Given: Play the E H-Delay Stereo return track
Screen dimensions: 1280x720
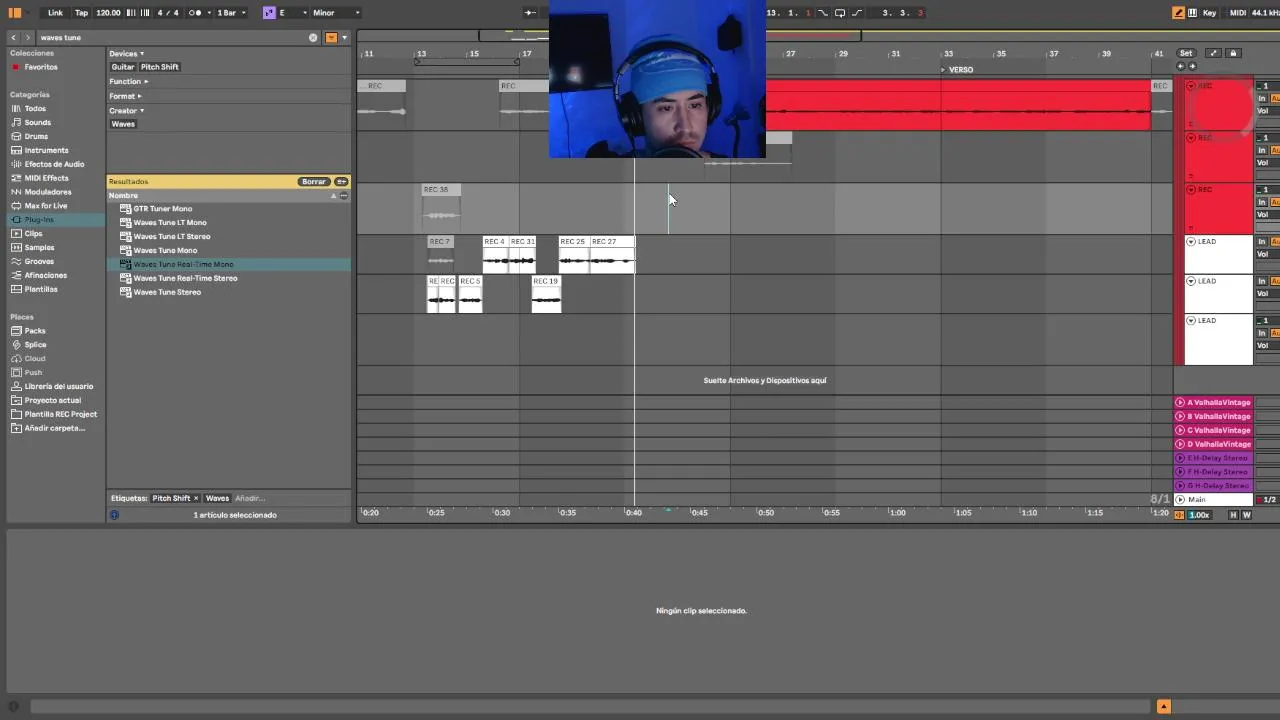Looking at the screenshot, I should [x=1180, y=458].
